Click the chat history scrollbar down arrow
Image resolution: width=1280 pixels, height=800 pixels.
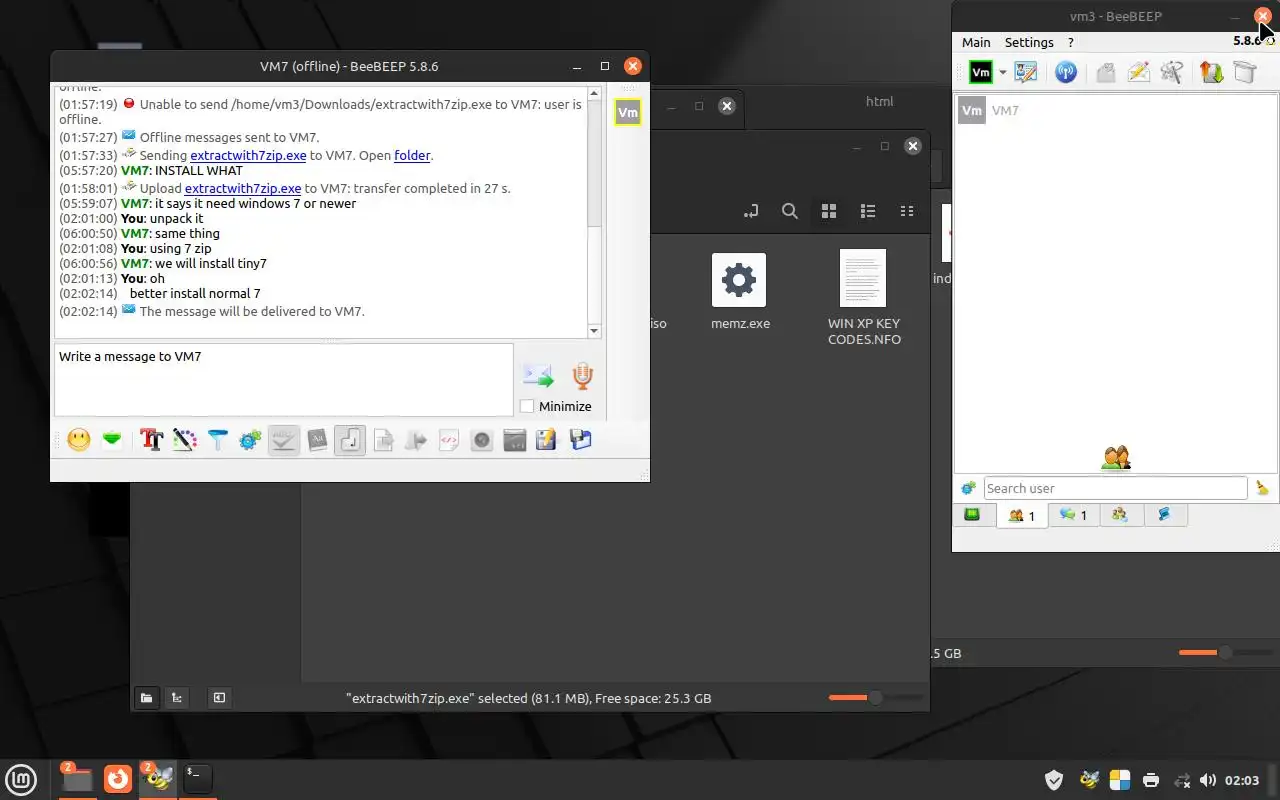coord(594,331)
